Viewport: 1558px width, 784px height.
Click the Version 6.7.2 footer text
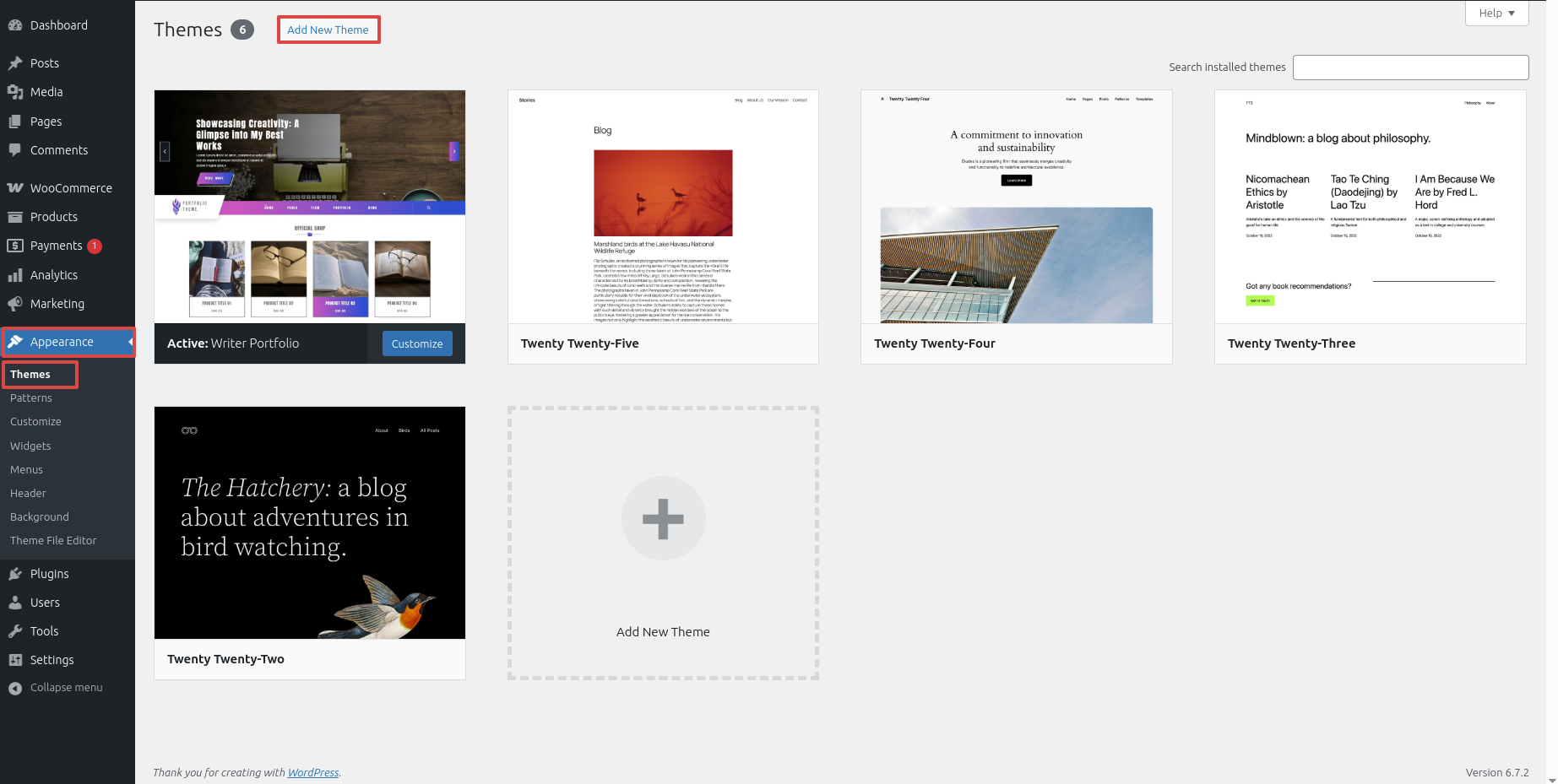click(1497, 772)
